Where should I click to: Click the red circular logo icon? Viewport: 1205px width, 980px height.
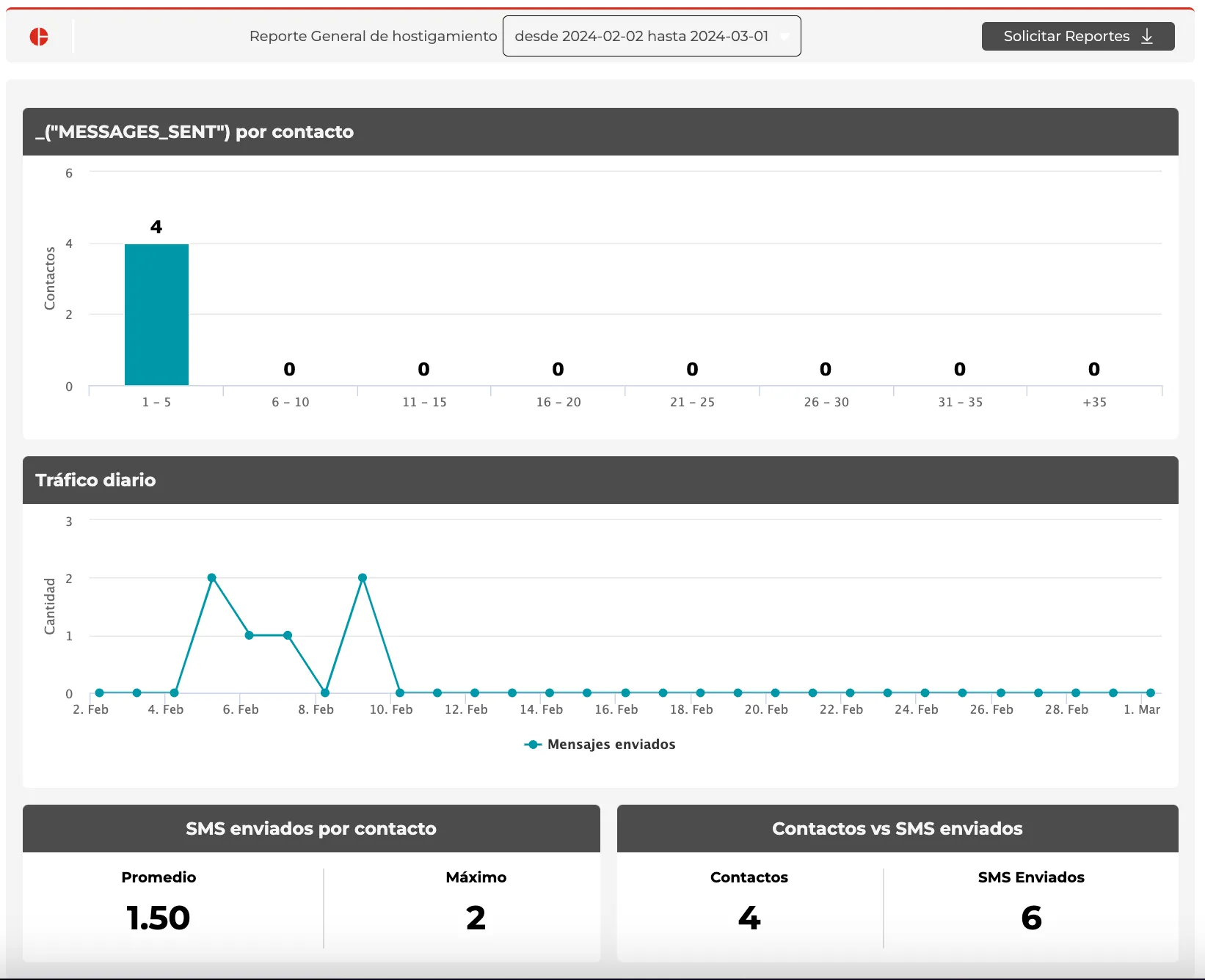pos(39,37)
